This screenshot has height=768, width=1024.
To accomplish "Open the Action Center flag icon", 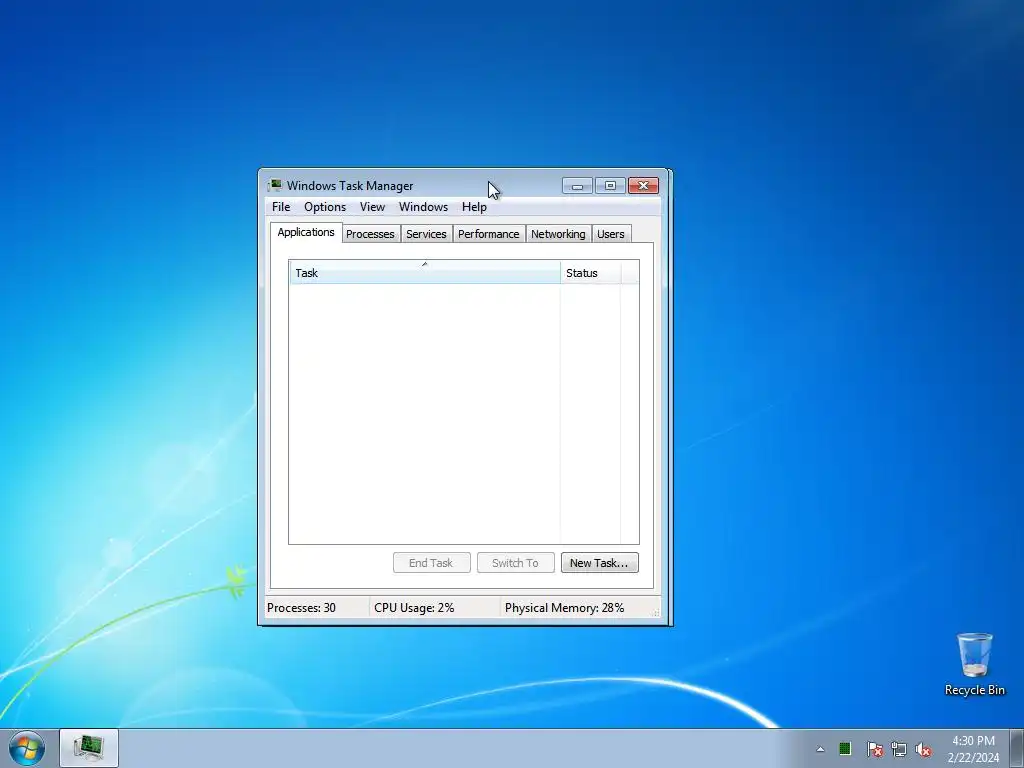I will (x=874, y=749).
